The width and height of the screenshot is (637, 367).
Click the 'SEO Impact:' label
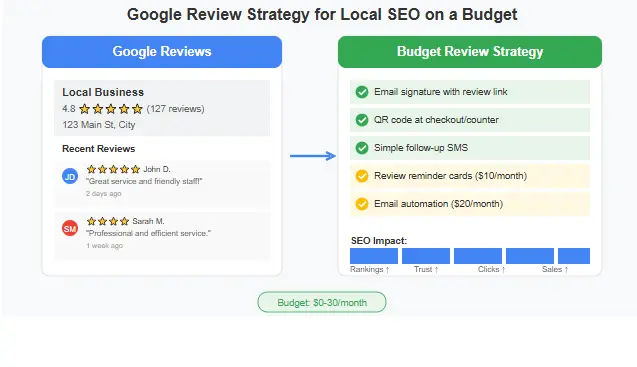click(x=379, y=241)
